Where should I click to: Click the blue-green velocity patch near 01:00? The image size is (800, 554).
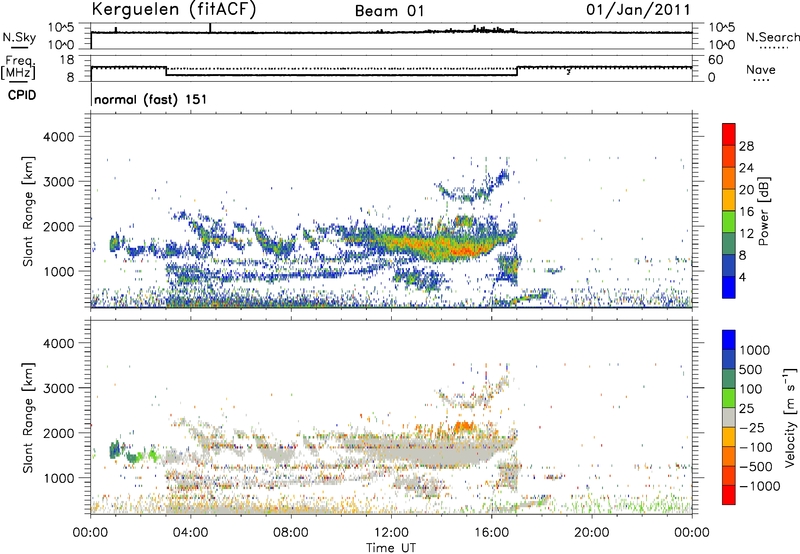coord(115,449)
